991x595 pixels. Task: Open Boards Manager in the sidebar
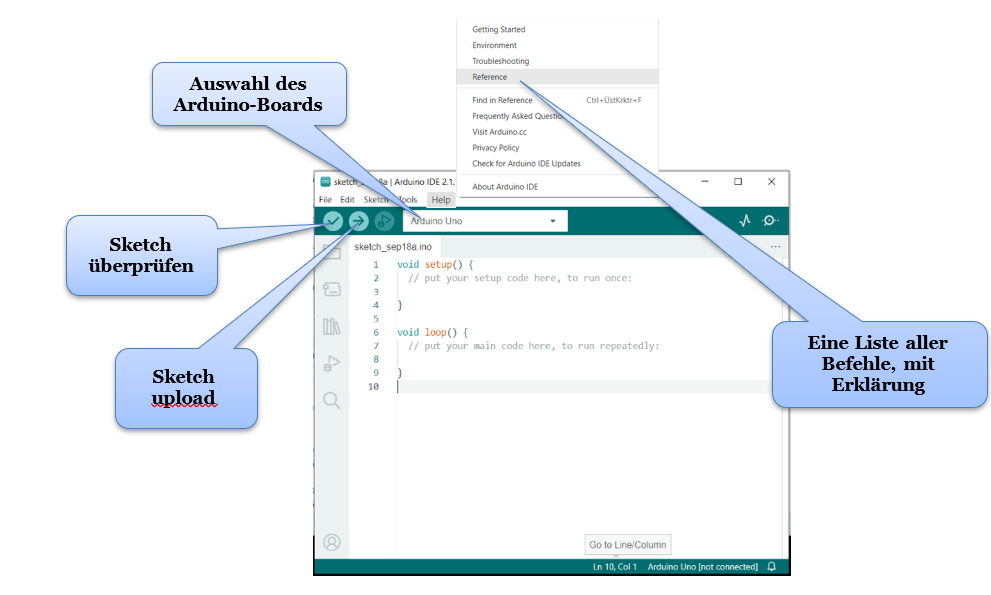[x=332, y=290]
